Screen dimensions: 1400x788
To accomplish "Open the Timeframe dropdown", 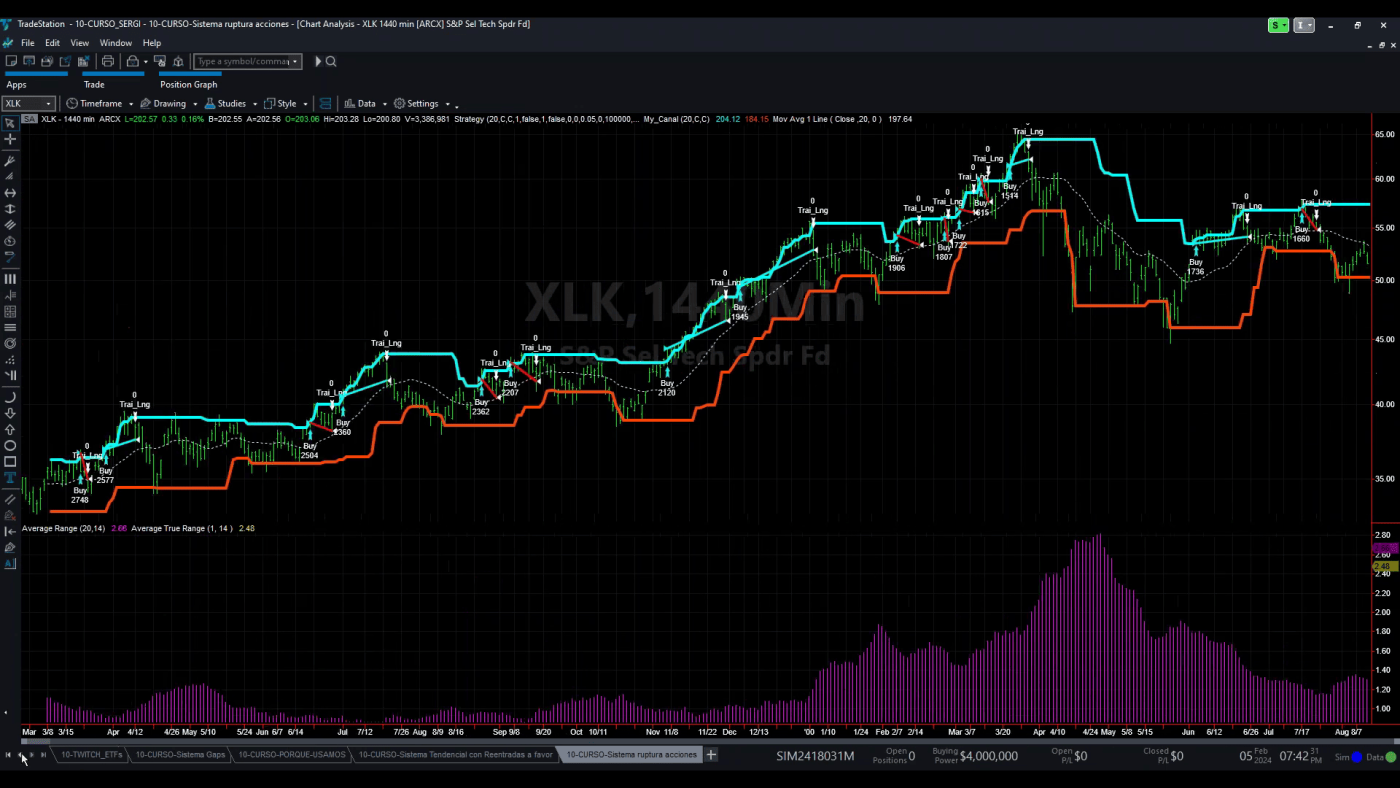I will 99,103.
